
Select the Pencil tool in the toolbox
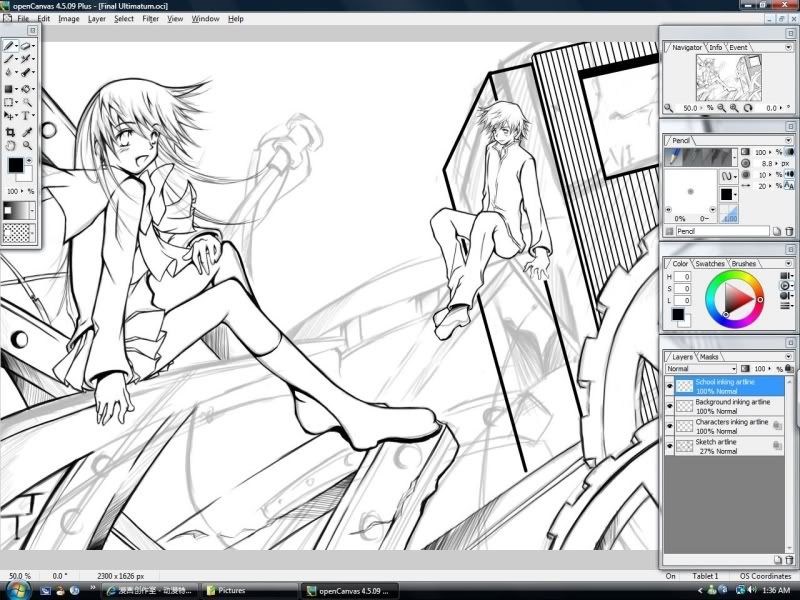[x=9, y=46]
